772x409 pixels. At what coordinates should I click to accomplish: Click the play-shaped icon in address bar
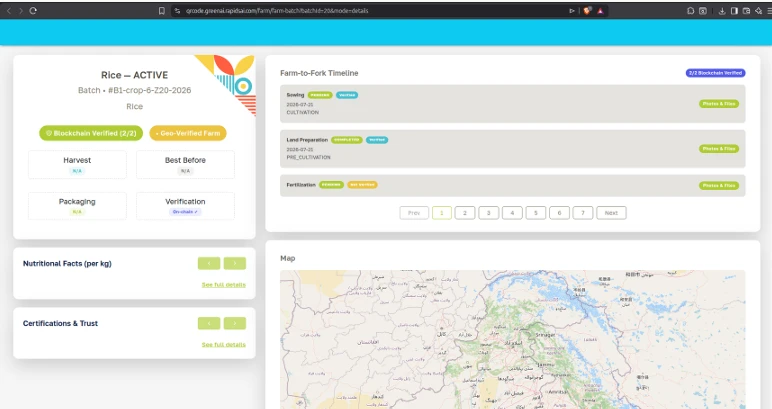pyautogui.click(x=572, y=10)
